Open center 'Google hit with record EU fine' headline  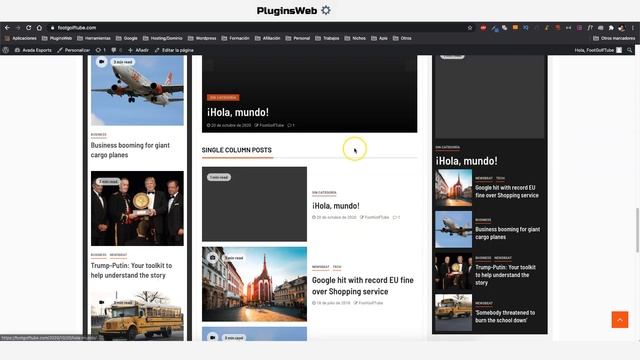363,286
